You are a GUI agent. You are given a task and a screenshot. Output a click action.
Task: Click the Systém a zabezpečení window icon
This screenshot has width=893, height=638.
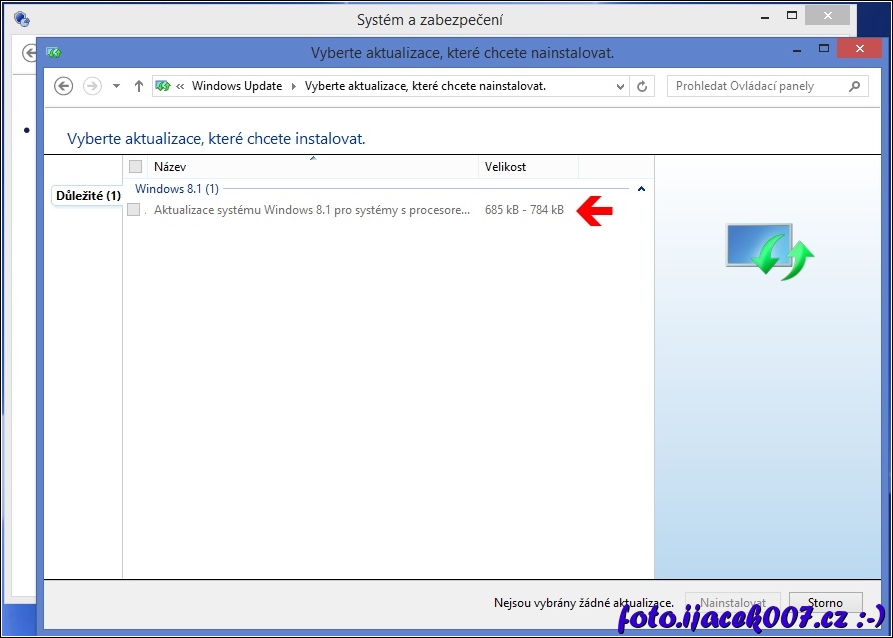22,18
